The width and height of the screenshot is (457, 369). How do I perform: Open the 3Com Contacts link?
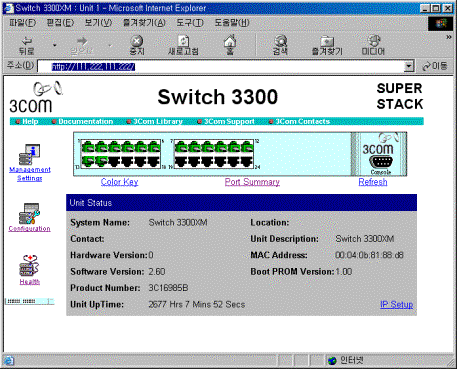(302, 121)
